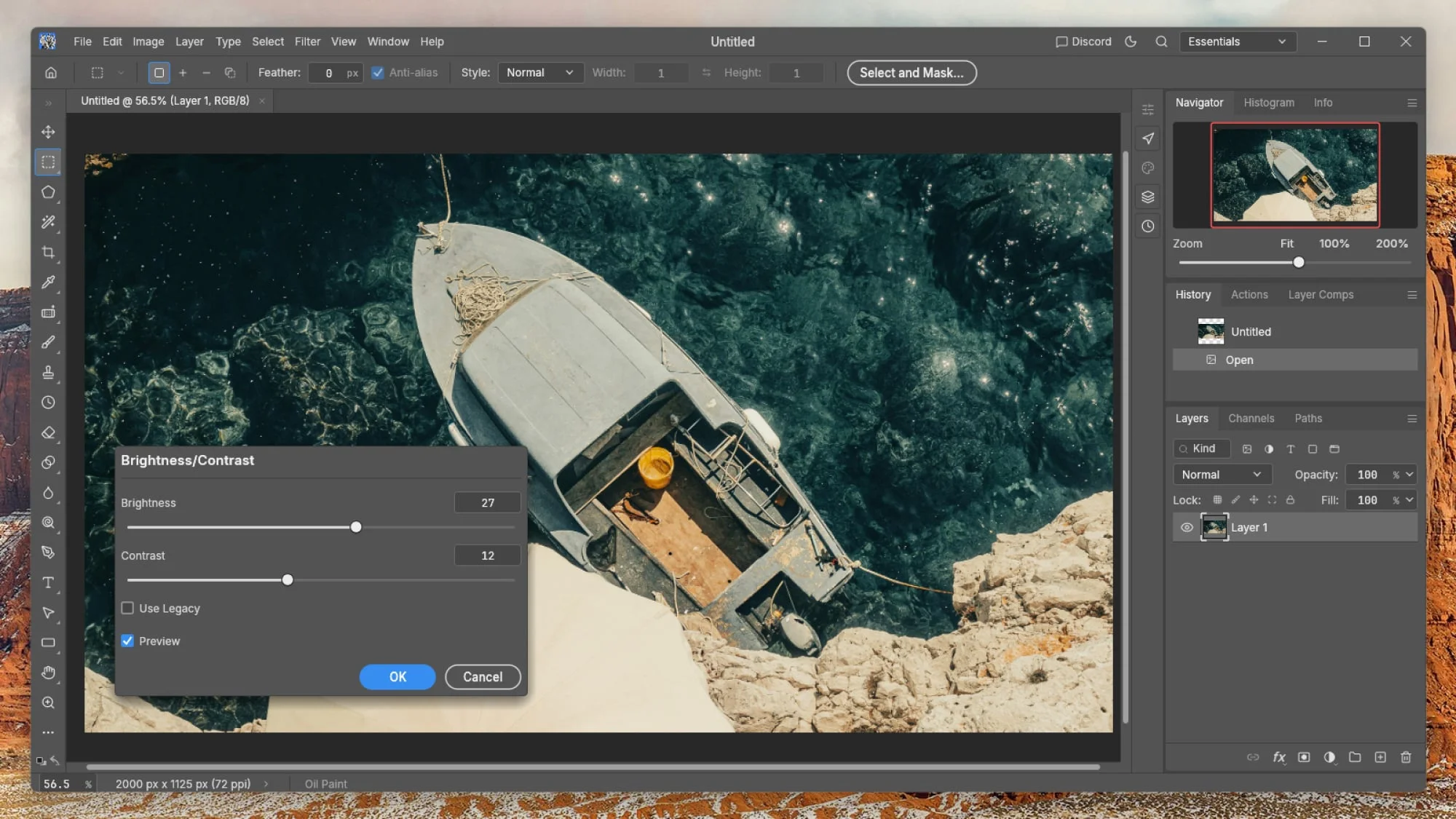This screenshot has width=1456, height=819.
Task: Open the Home screen icon
Action: (x=51, y=73)
